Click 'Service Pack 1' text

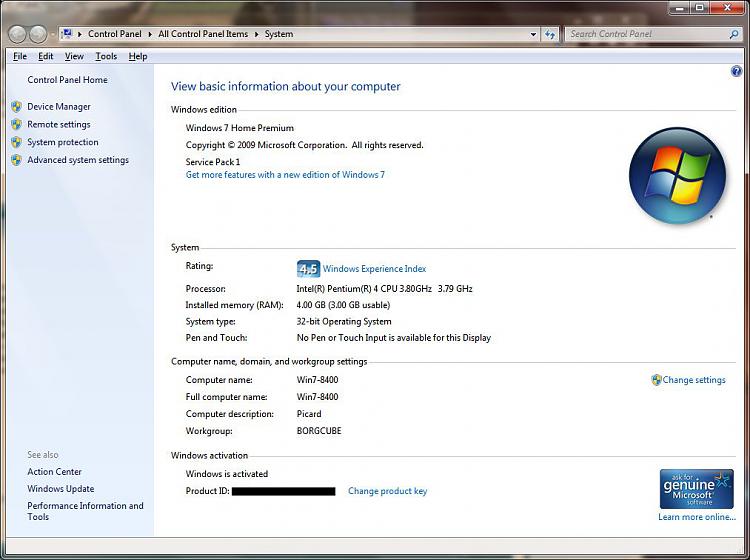(213, 162)
